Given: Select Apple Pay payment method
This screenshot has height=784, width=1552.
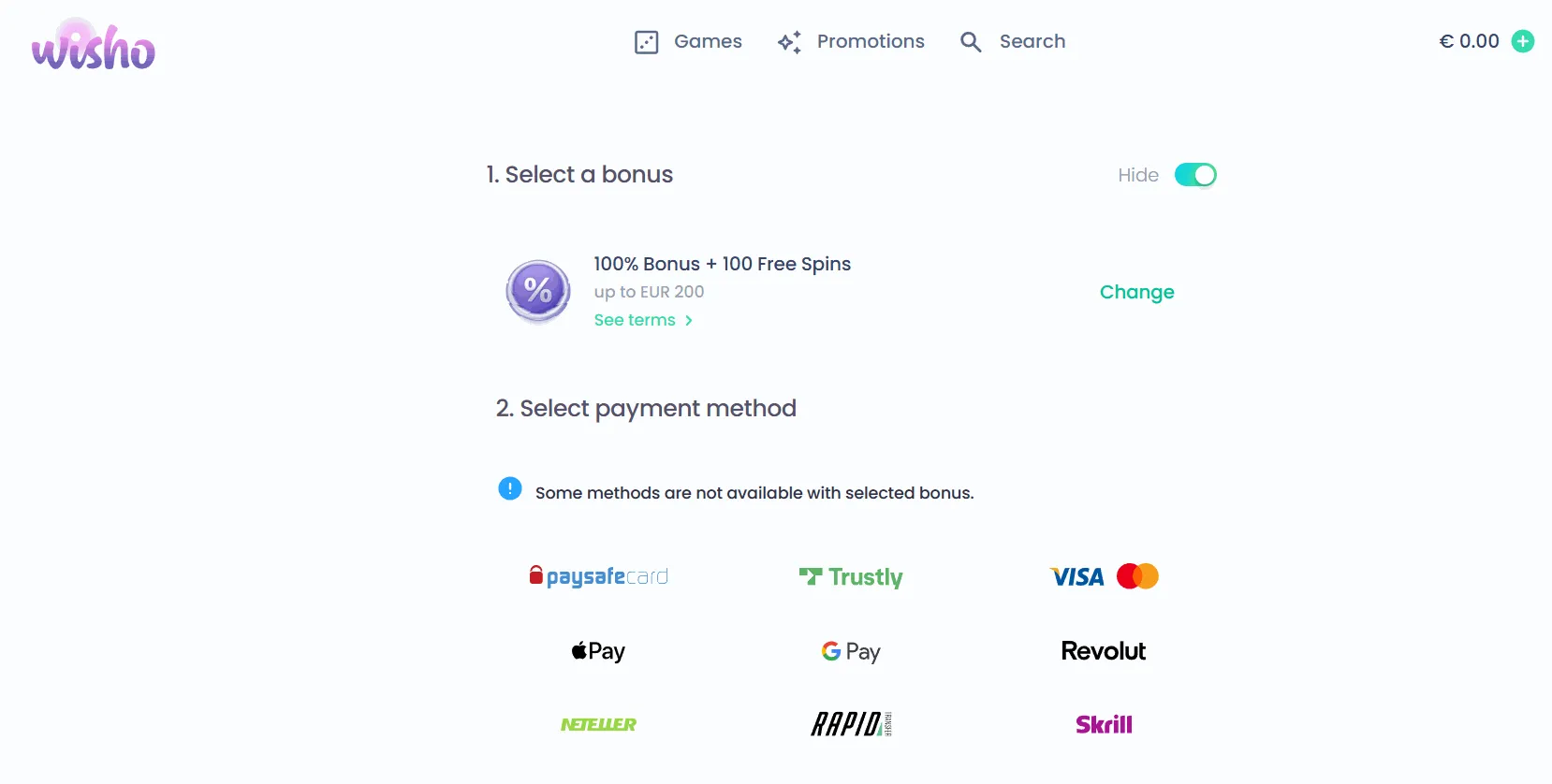Looking at the screenshot, I should [x=599, y=651].
